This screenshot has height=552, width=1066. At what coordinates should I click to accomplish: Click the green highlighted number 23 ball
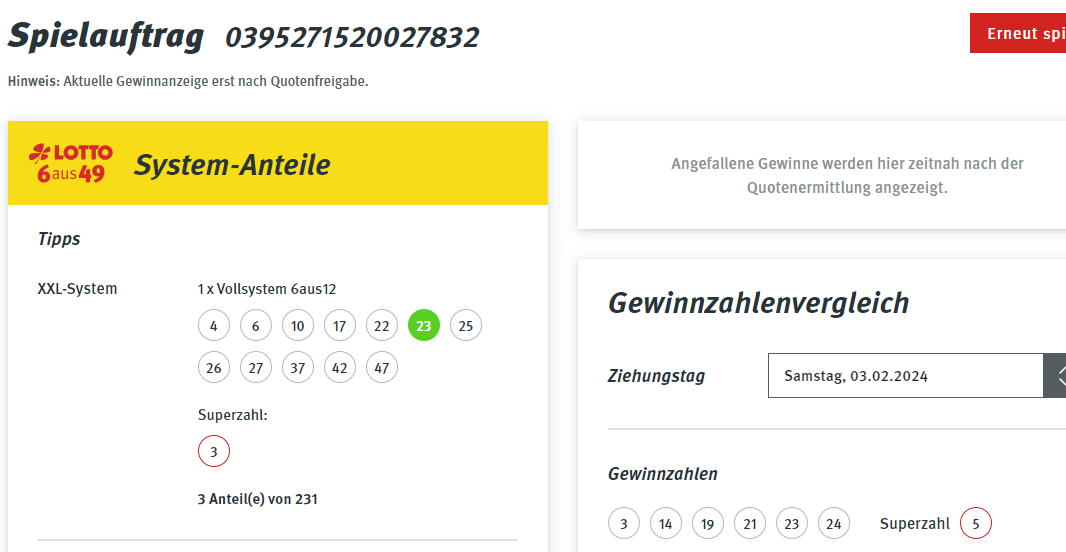[424, 326]
